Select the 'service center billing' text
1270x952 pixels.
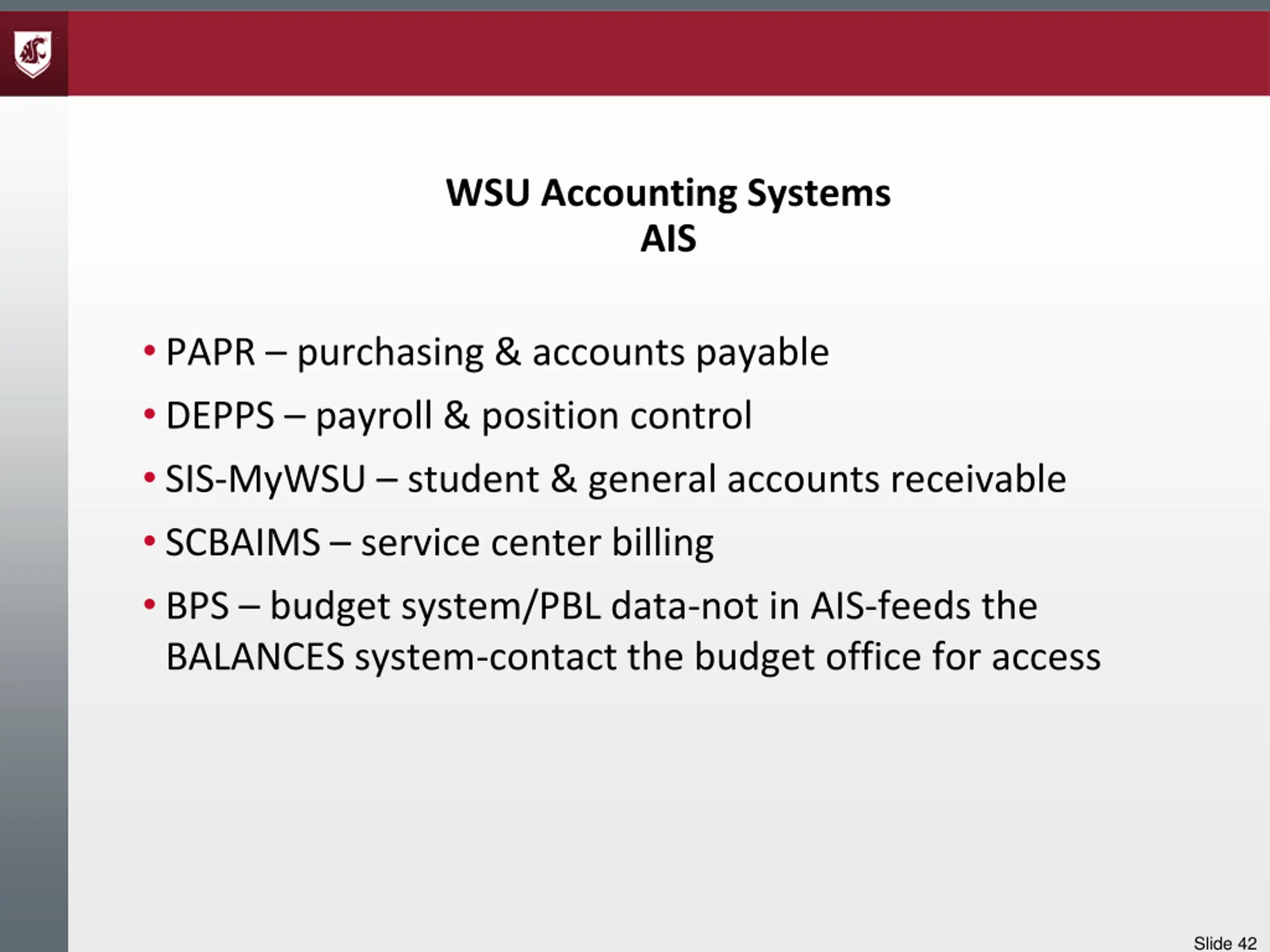tap(537, 543)
